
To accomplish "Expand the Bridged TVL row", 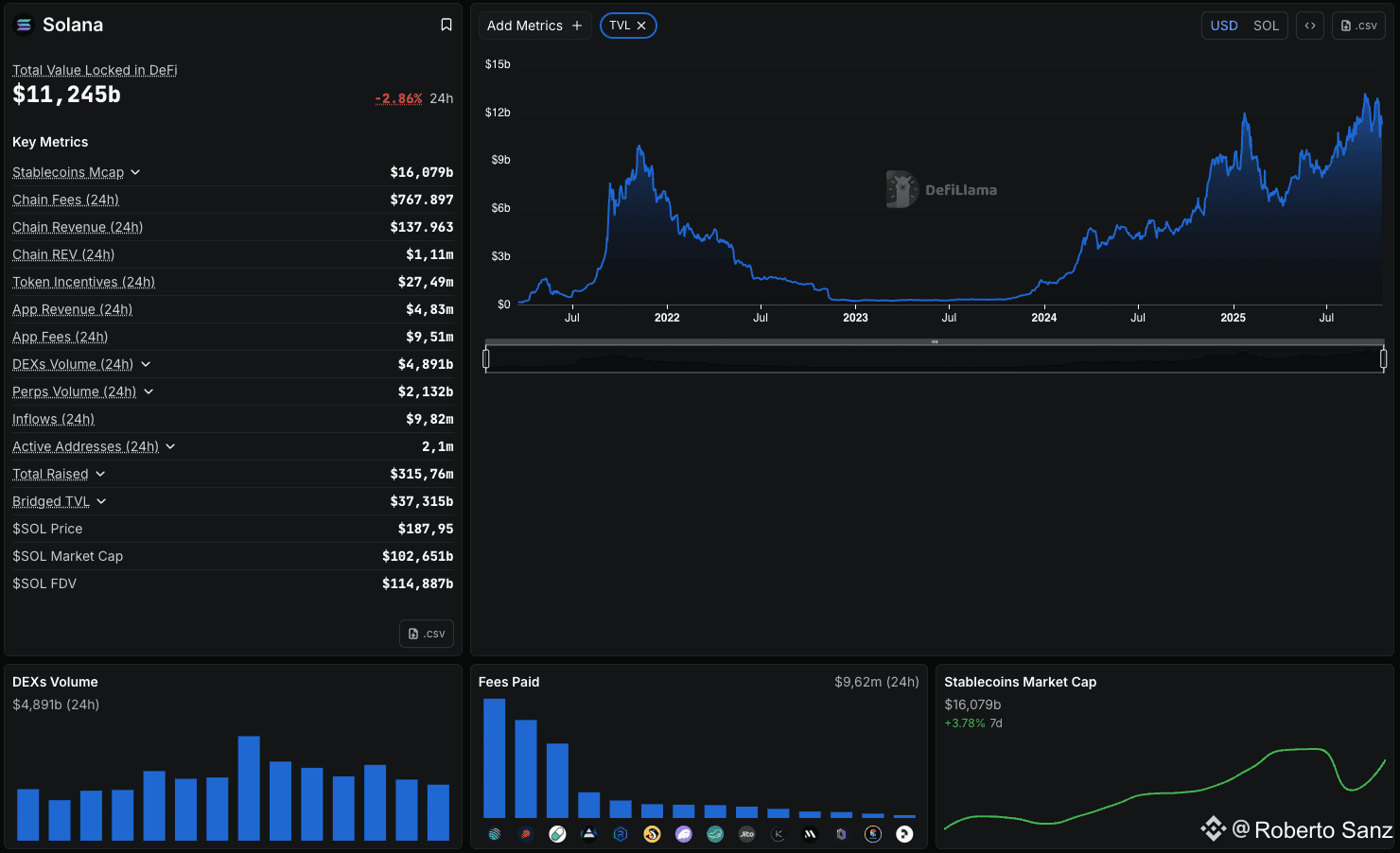I will [101, 501].
